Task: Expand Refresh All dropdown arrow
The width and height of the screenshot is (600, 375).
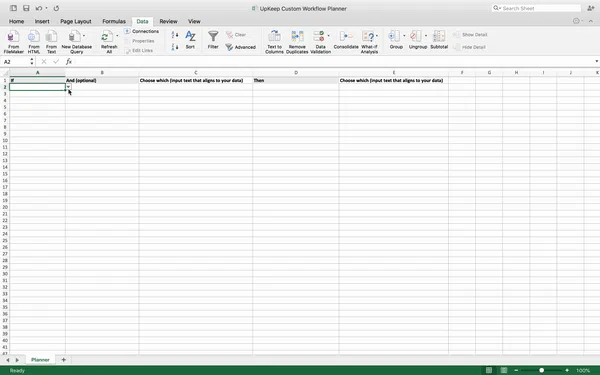Action: pyautogui.click(x=117, y=36)
